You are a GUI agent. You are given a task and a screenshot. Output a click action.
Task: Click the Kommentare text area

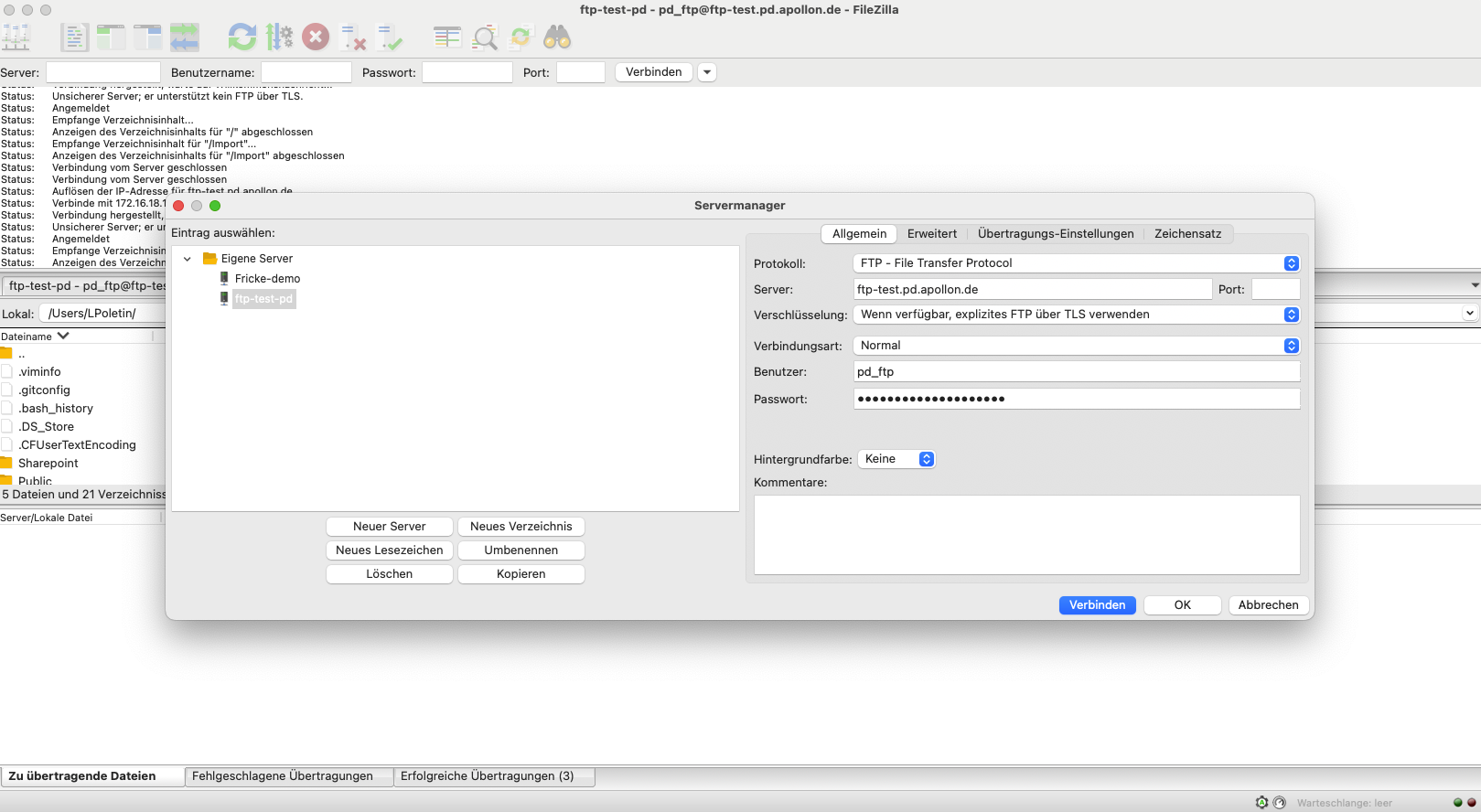(1027, 535)
